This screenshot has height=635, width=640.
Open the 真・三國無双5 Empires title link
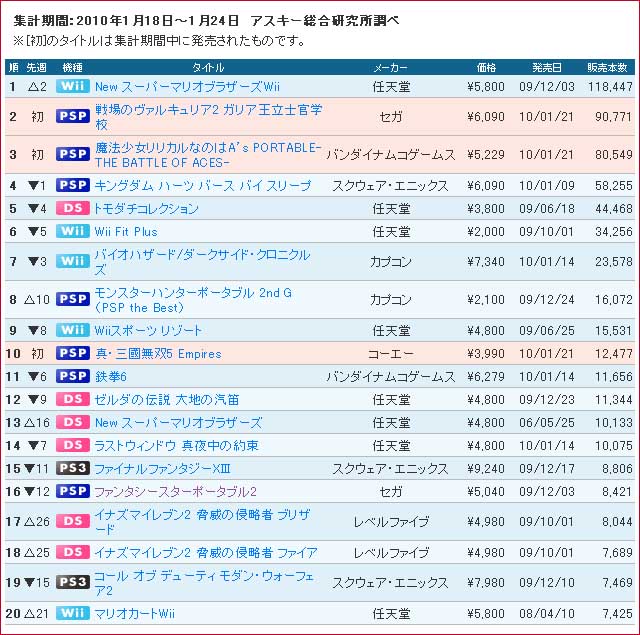pos(158,353)
